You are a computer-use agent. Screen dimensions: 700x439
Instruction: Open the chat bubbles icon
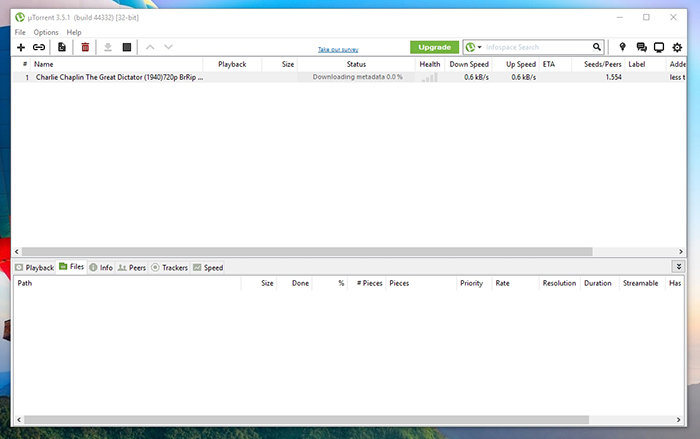click(x=641, y=47)
